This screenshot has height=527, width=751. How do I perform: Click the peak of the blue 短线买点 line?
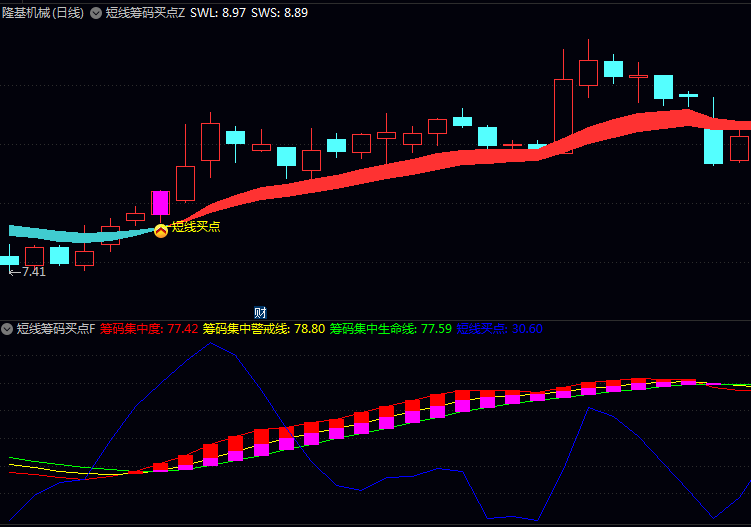[211, 343]
